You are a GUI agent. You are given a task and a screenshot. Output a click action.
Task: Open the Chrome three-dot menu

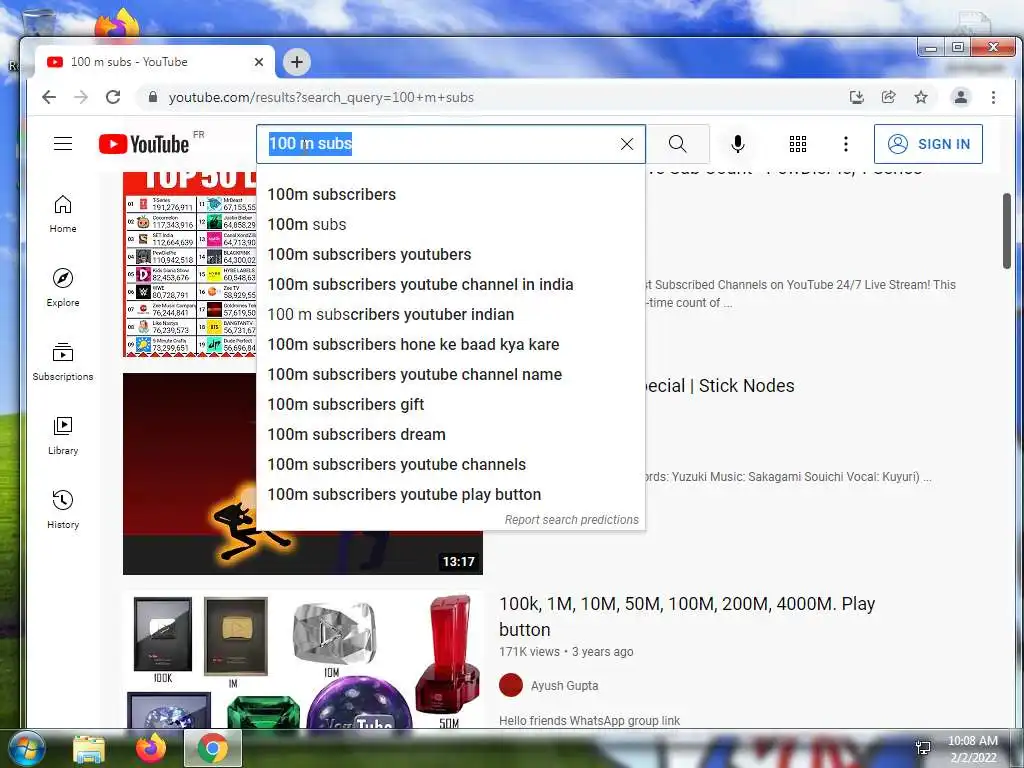tap(993, 97)
